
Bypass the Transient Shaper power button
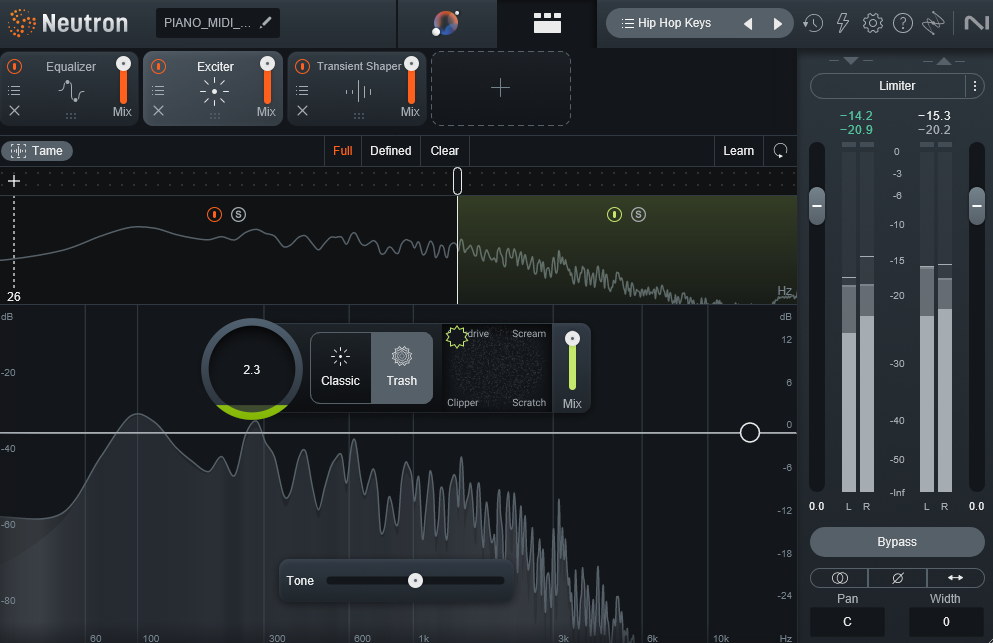(x=302, y=67)
